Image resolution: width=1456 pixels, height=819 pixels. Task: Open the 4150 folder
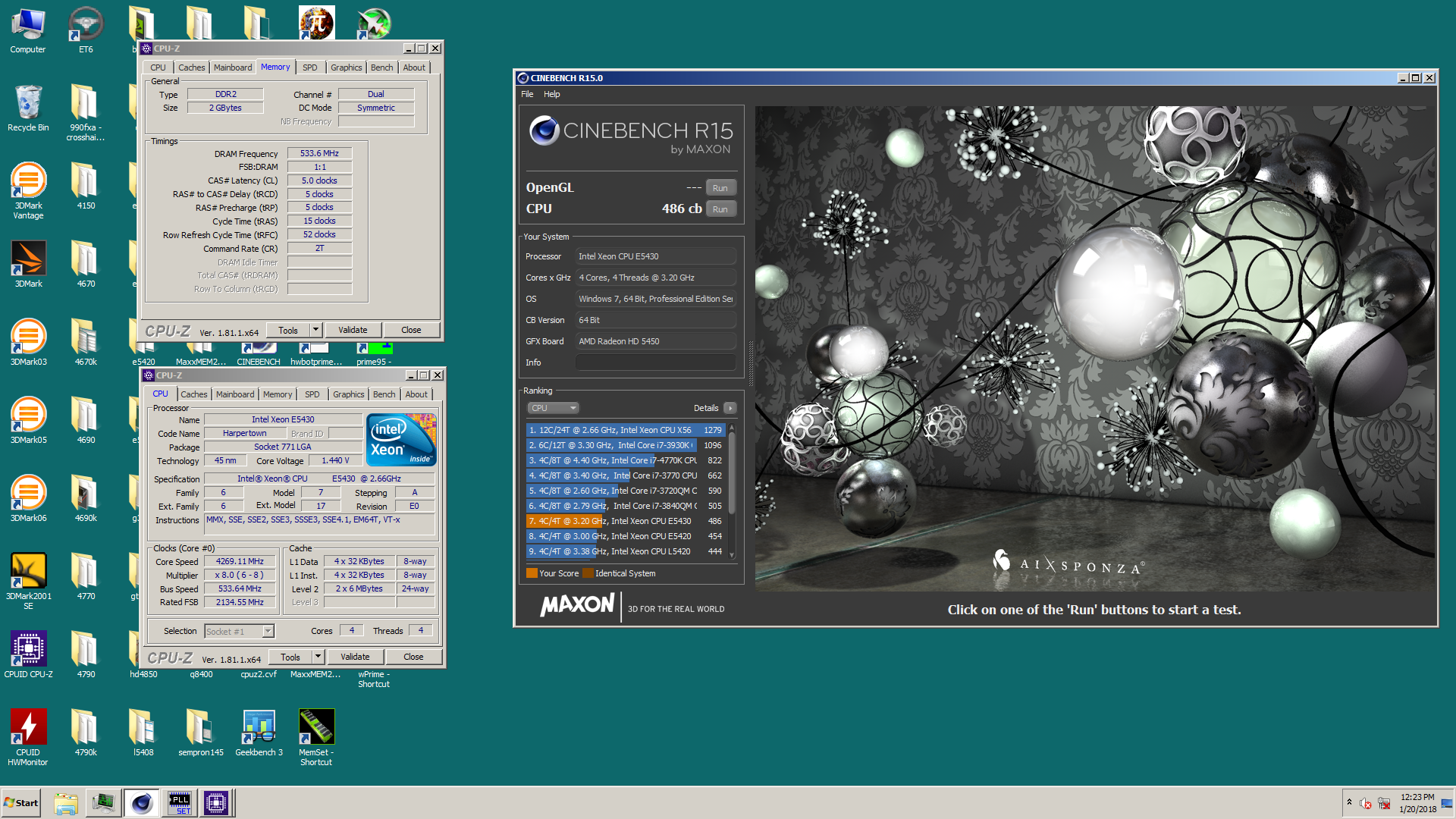pyautogui.click(x=86, y=187)
